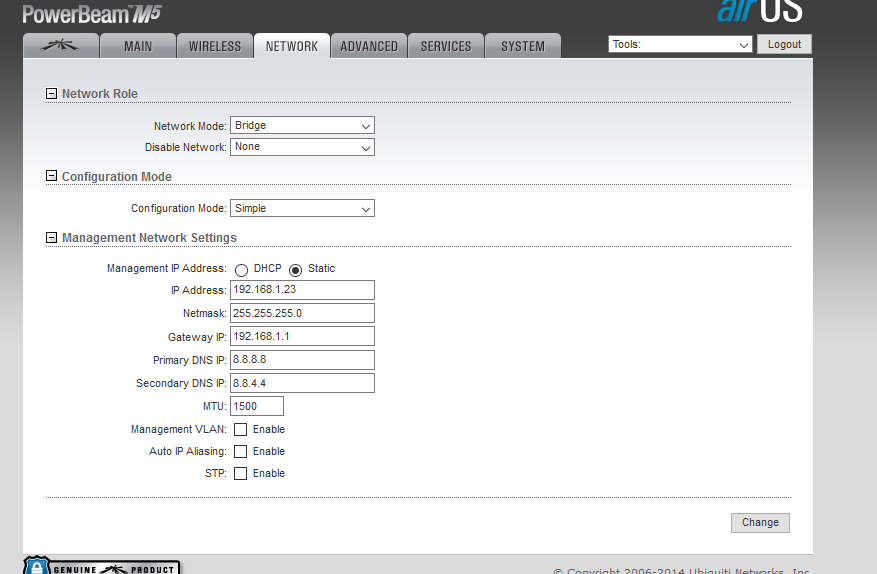Collapse the Configuration Mode section

click(x=51, y=176)
